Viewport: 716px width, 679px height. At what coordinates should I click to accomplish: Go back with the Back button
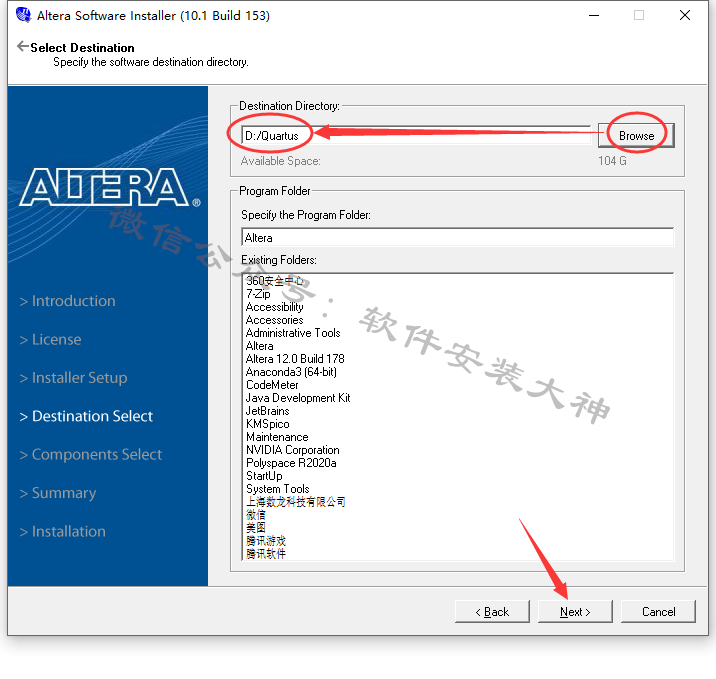492,611
